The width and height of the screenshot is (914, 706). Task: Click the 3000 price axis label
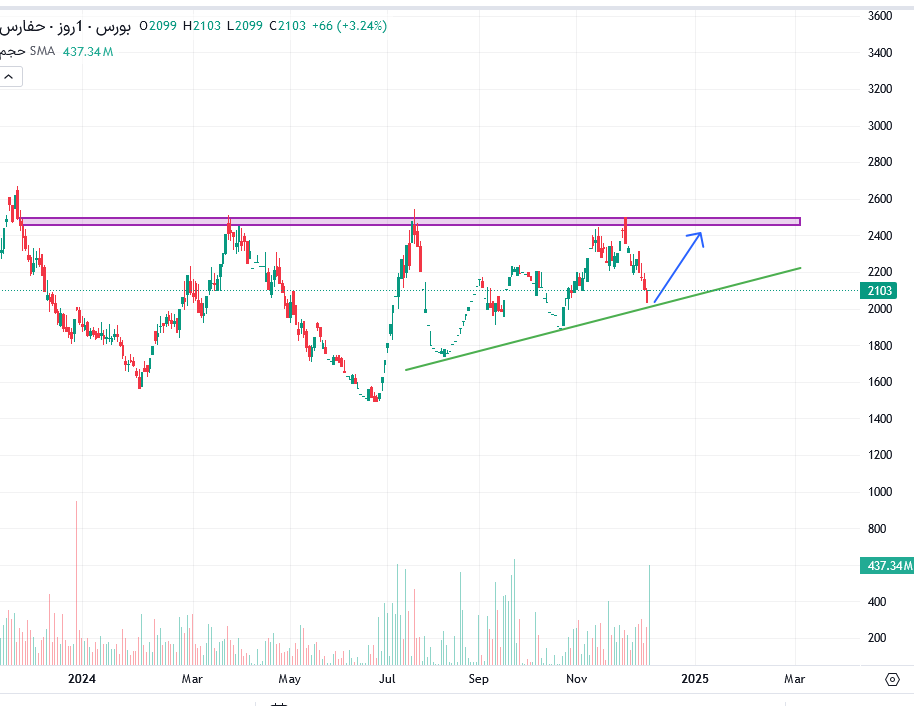pyautogui.click(x=880, y=125)
